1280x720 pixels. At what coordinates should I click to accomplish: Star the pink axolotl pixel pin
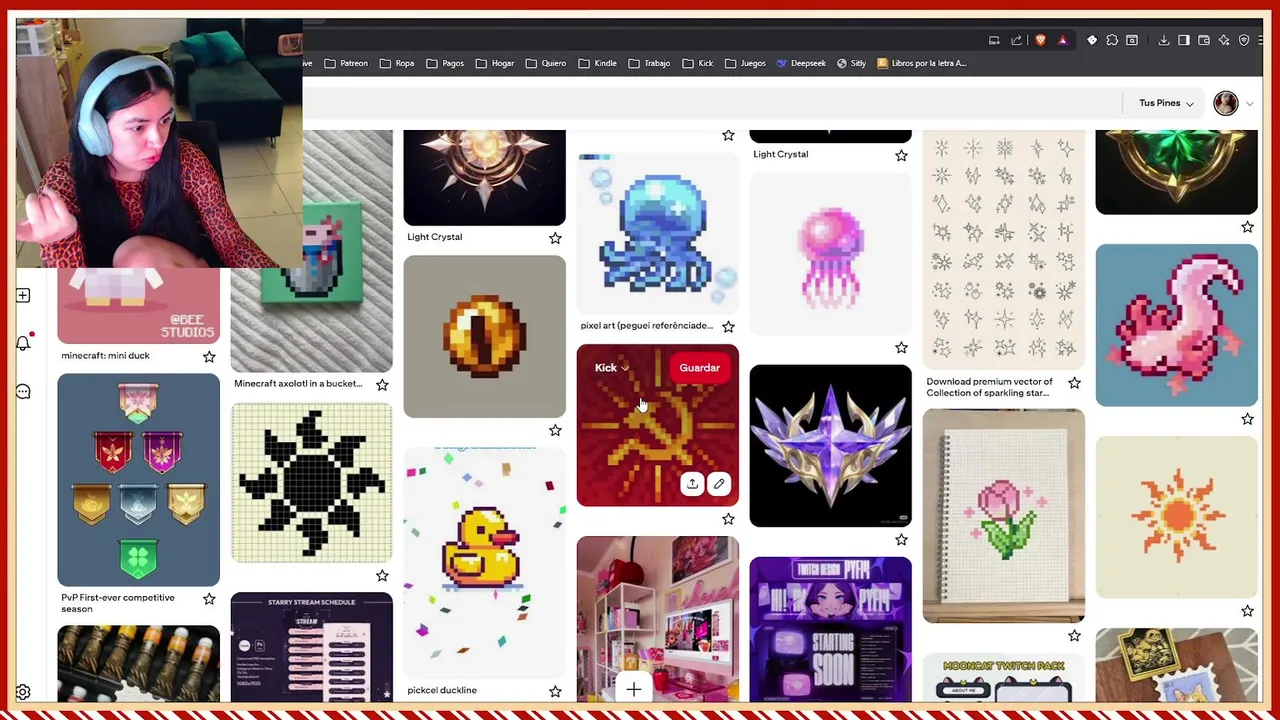1247,419
